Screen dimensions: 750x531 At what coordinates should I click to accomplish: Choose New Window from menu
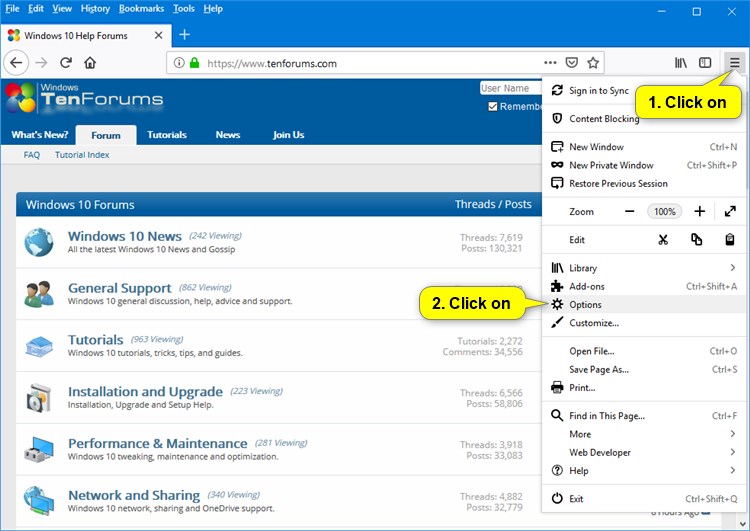[644, 147]
